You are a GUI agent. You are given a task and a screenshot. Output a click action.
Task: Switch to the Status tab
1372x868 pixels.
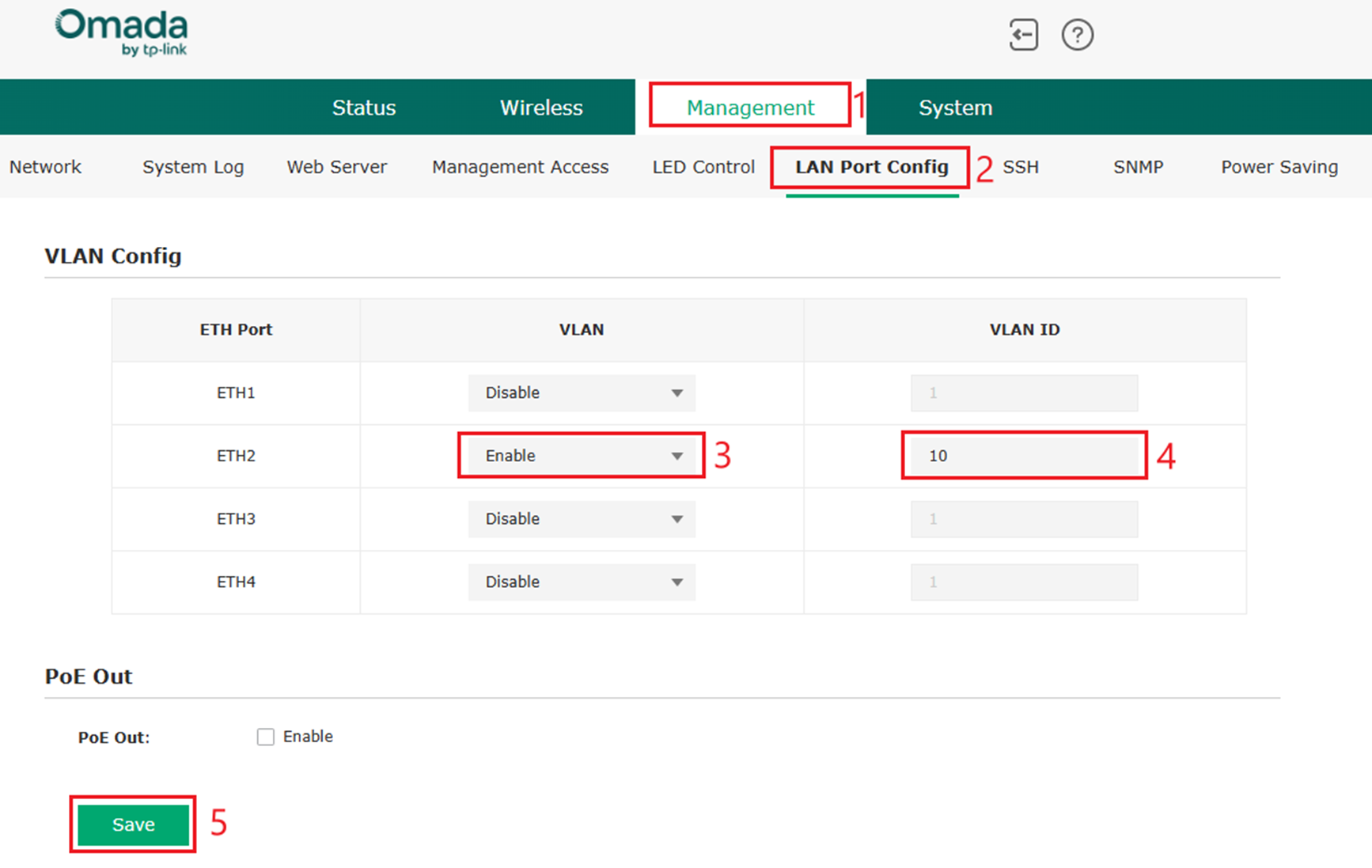(364, 108)
